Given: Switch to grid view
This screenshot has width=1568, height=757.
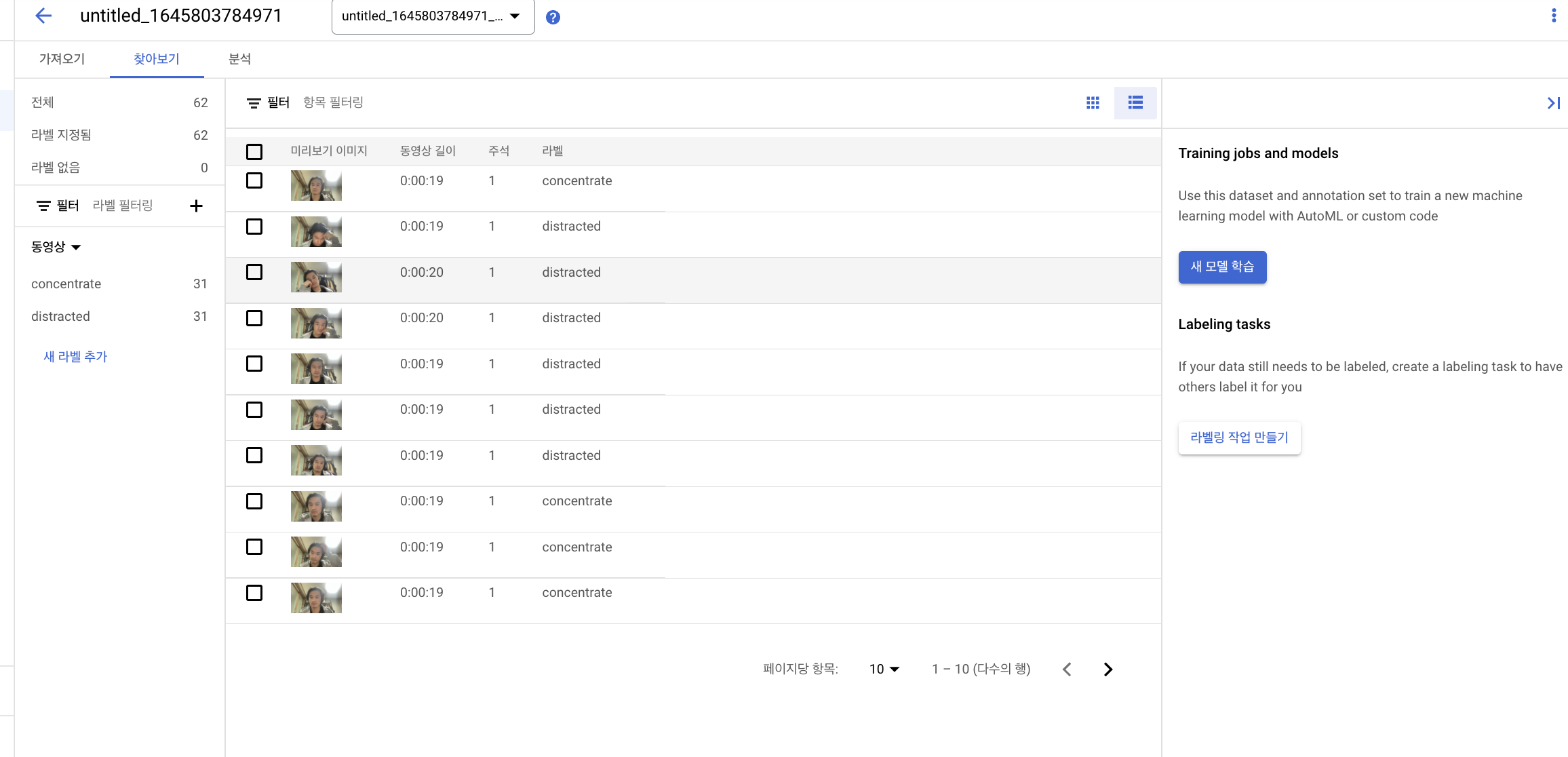Looking at the screenshot, I should [x=1093, y=102].
